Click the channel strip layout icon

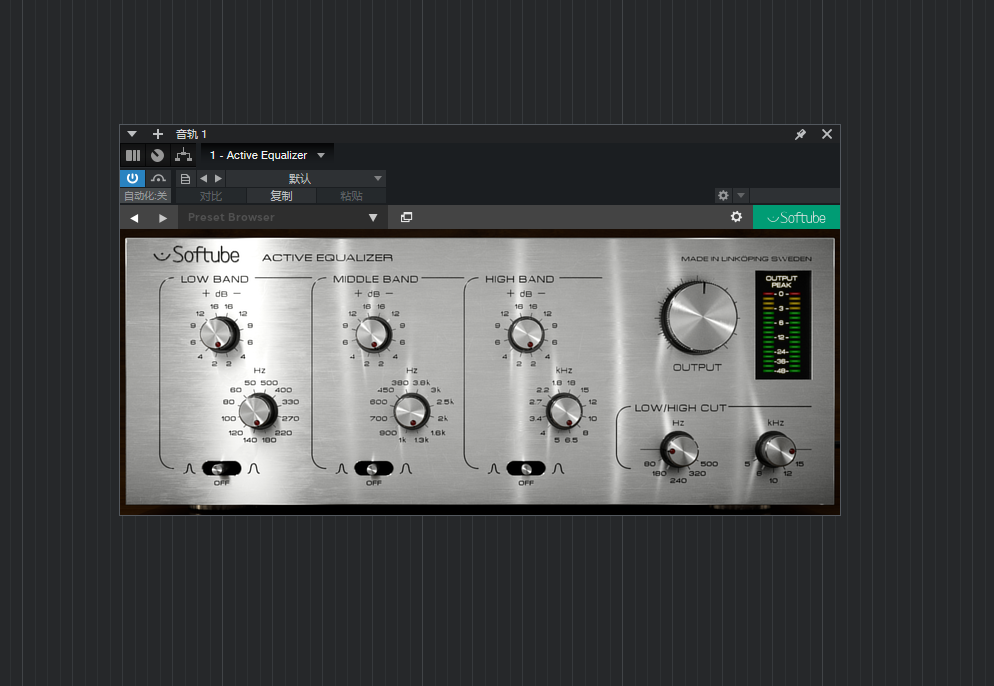pos(132,155)
